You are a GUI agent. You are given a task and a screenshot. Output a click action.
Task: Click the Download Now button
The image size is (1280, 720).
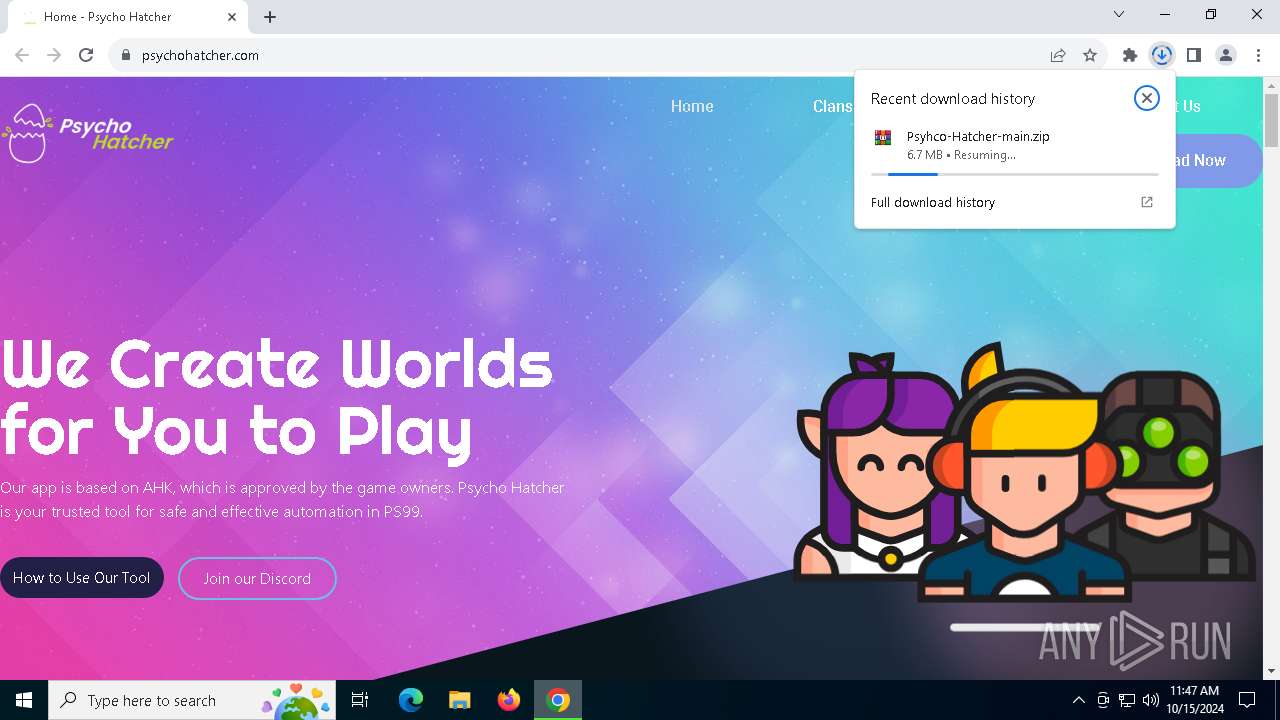(1218, 161)
